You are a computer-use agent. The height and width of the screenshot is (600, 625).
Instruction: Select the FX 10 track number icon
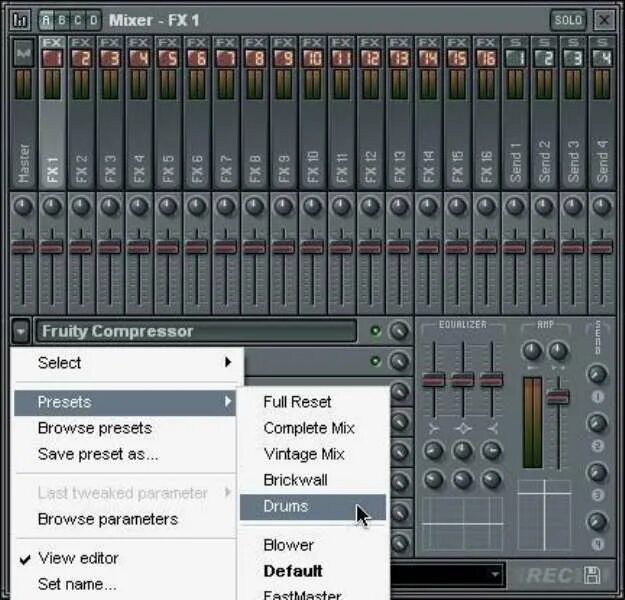tap(312, 58)
